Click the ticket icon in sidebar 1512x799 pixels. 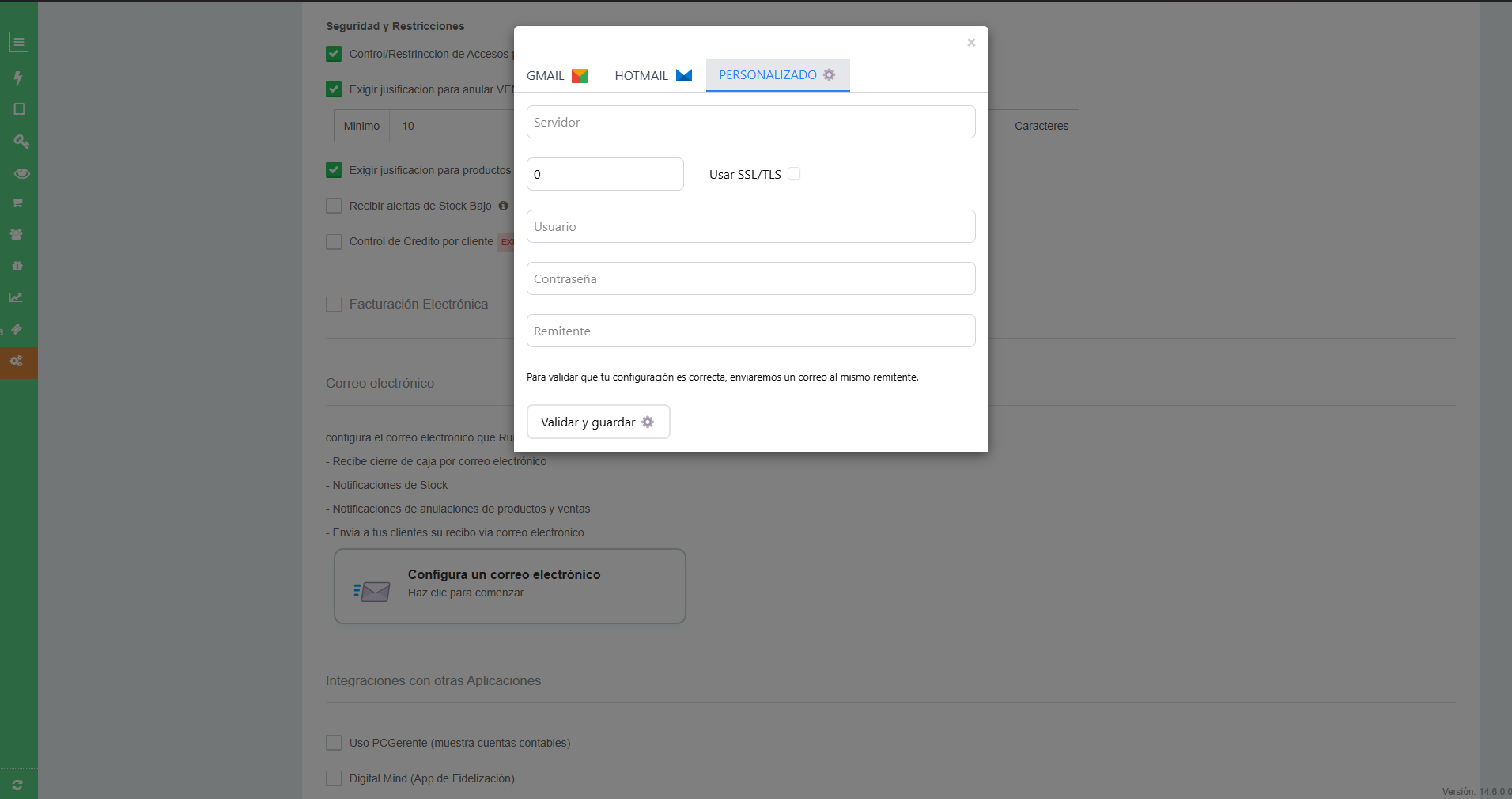pyautogui.click(x=17, y=329)
